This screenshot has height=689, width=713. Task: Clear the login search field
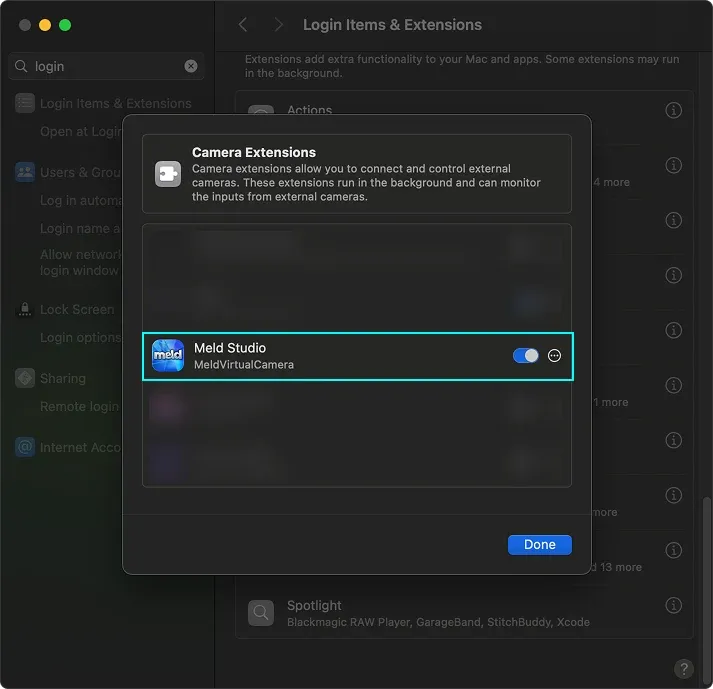[191, 66]
